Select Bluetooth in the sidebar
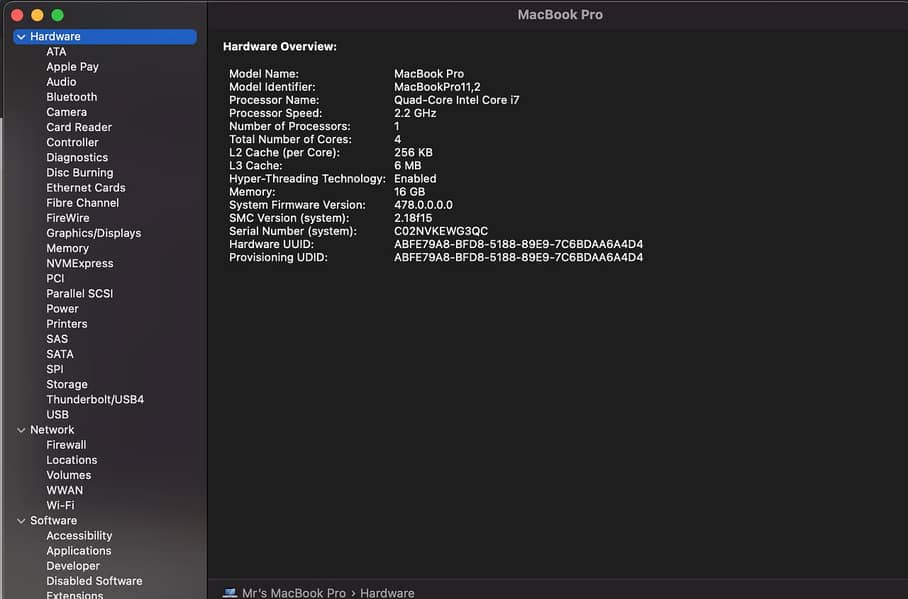908x599 pixels. pos(72,97)
